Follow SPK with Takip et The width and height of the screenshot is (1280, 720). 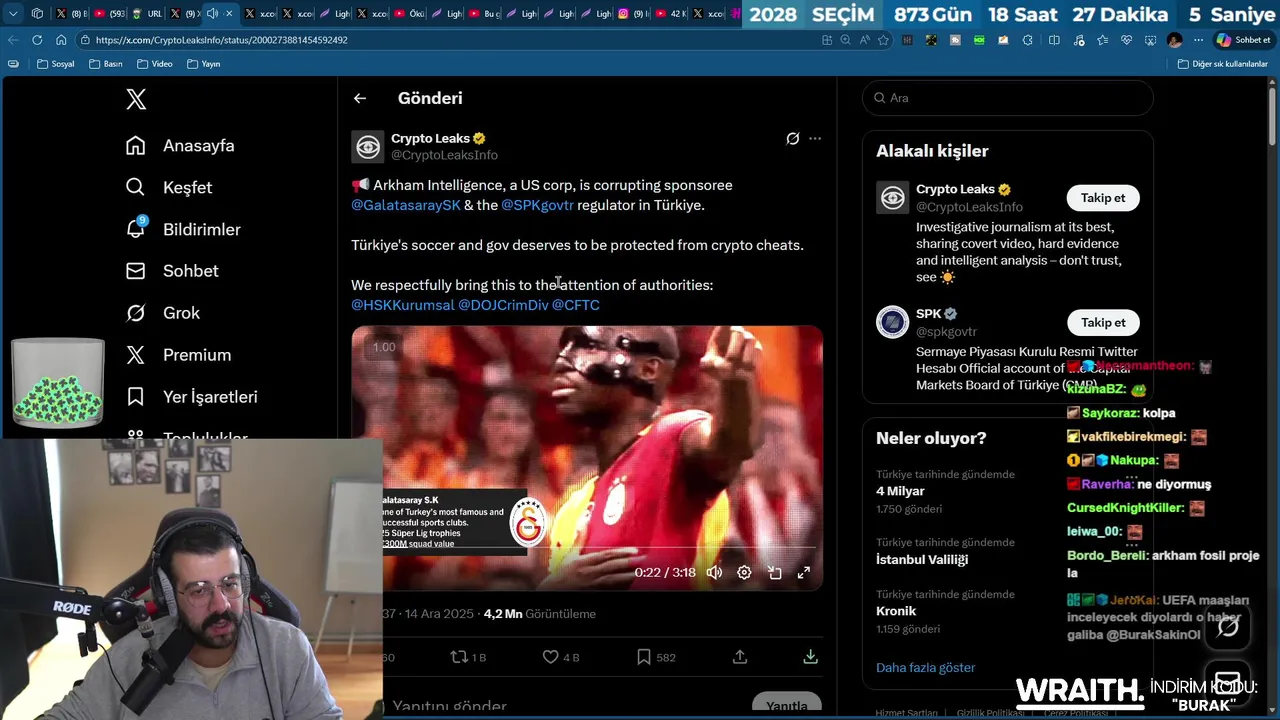click(1103, 323)
